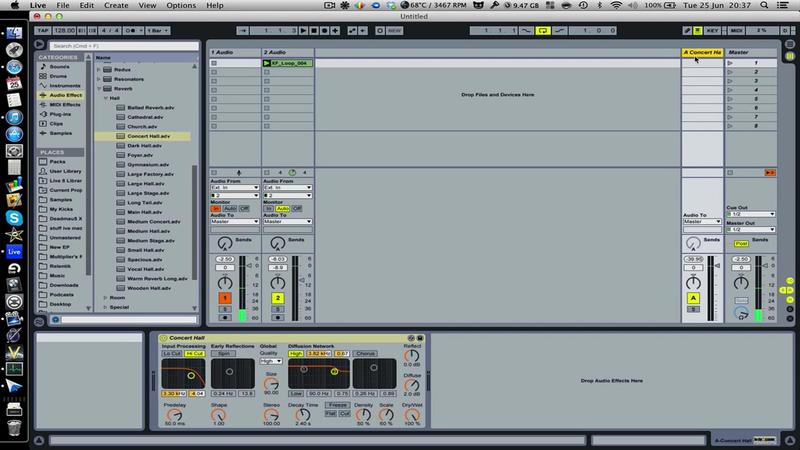Image resolution: width=800 pixels, height=450 pixels.
Task: Open the Cue Out dropdown
Action: point(751,214)
